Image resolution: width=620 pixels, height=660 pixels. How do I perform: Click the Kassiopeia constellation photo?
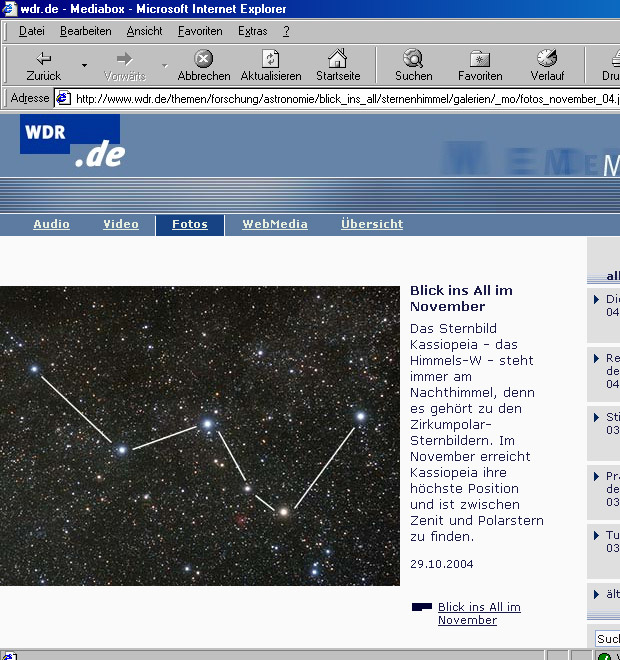[x=200, y=436]
